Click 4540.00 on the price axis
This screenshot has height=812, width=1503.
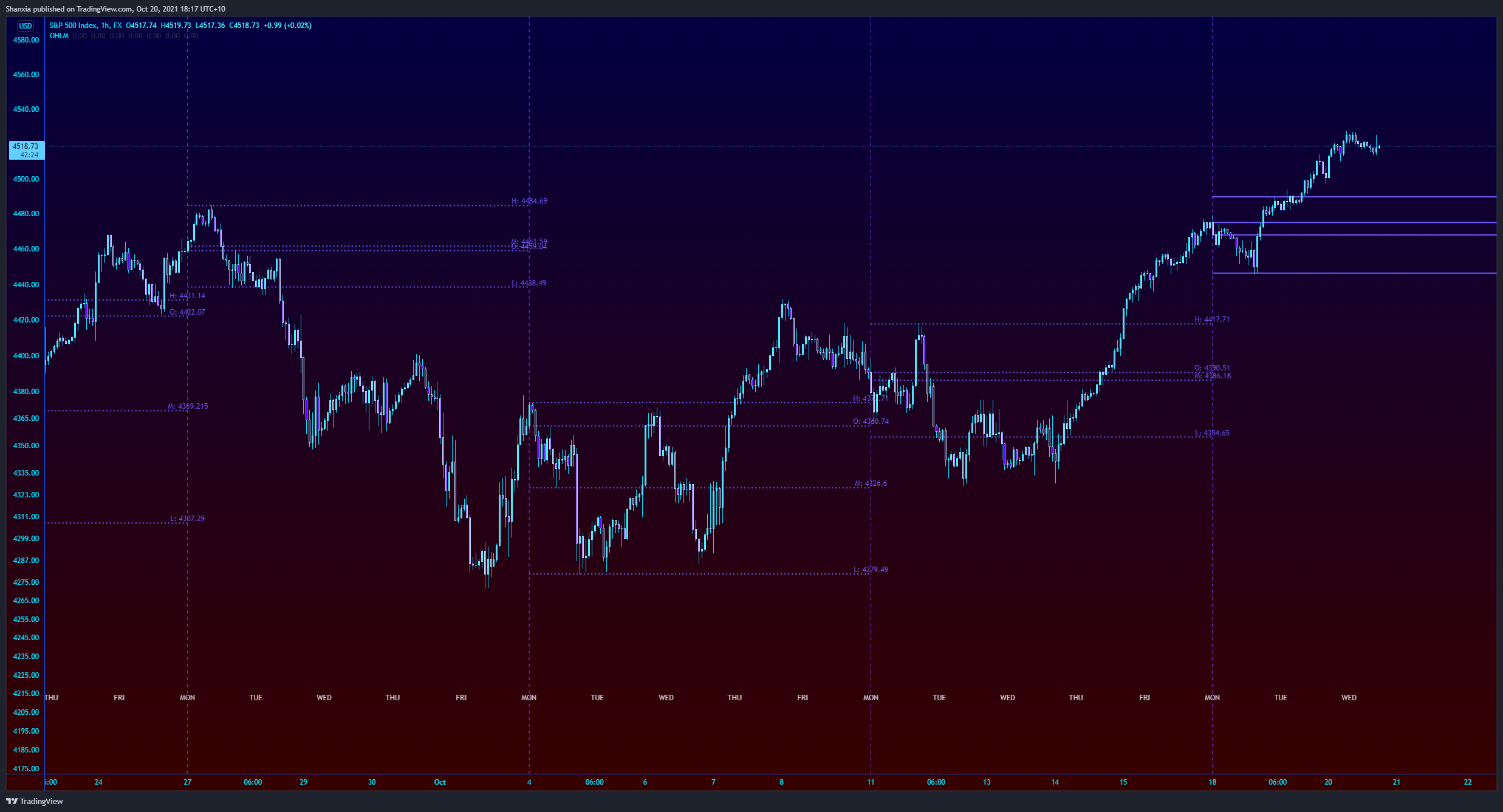point(26,109)
